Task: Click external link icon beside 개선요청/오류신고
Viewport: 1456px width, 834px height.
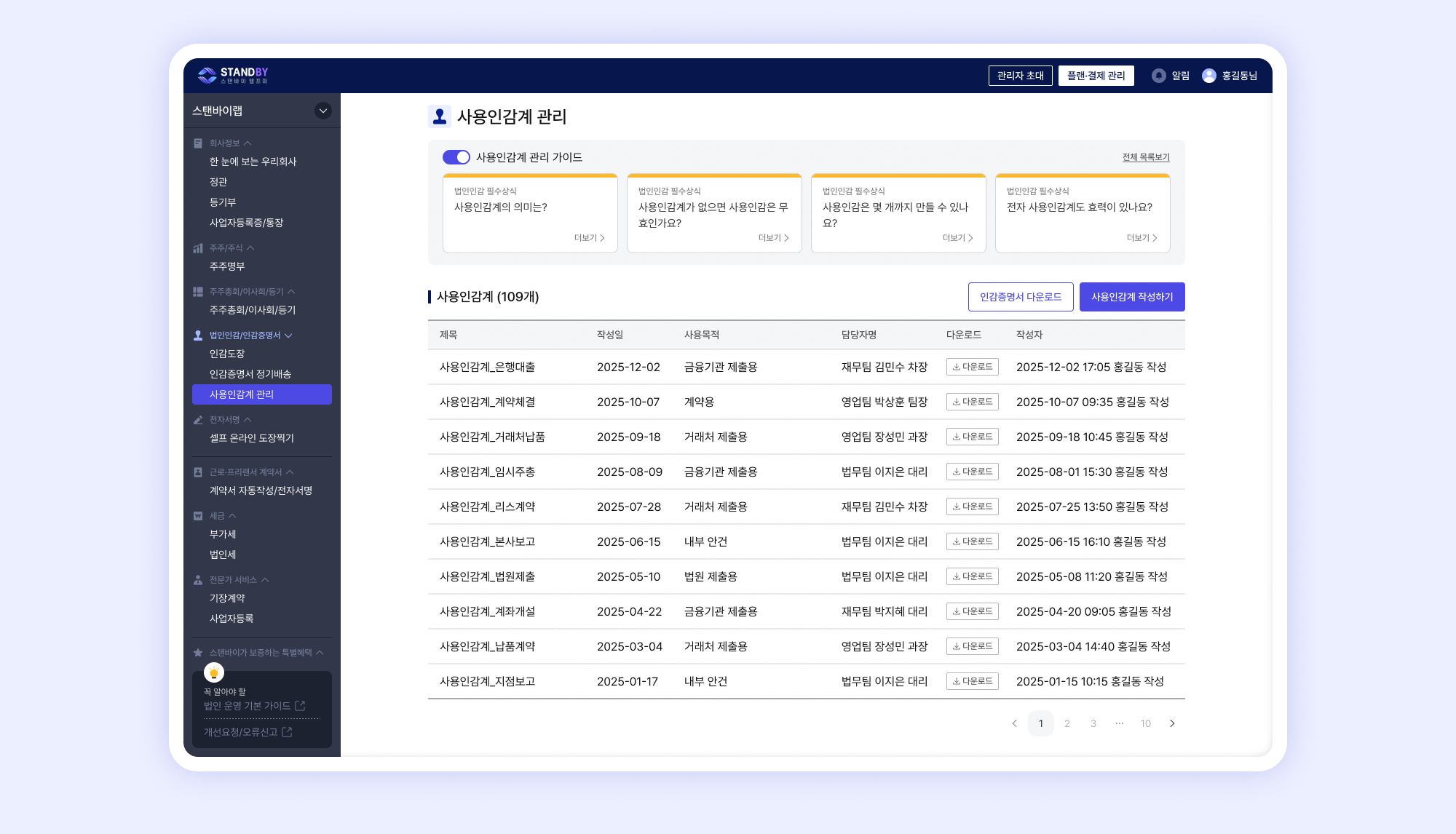Action: tap(288, 732)
